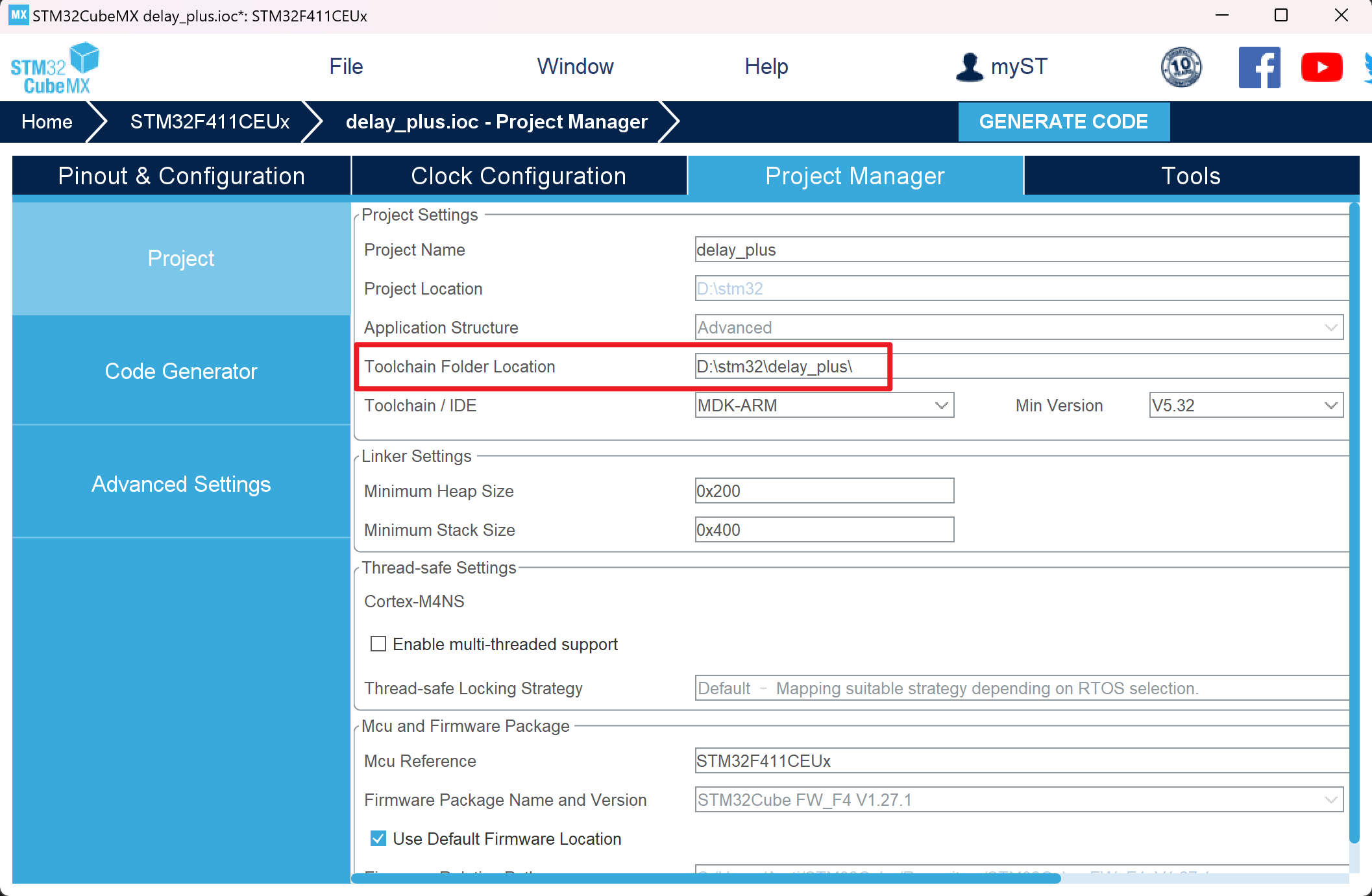Switch to Clock Configuration tab
The width and height of the screenshot is (1372, 896).
519,176
